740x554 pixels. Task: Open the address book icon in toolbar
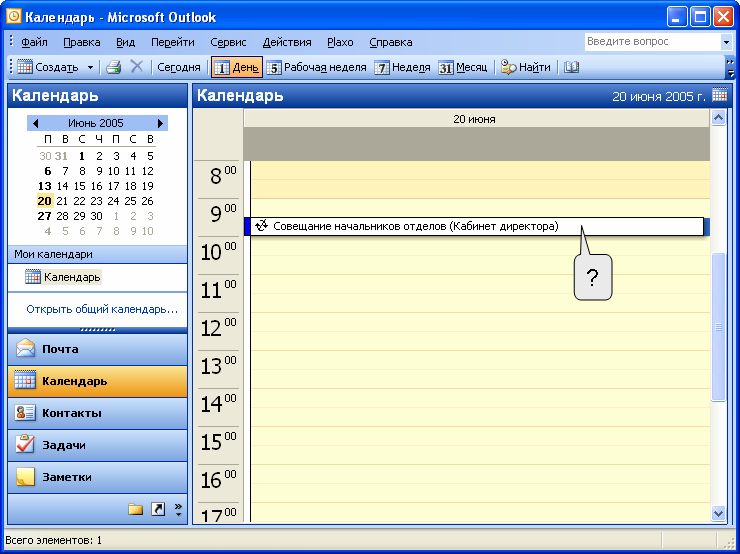click(571, 67)
